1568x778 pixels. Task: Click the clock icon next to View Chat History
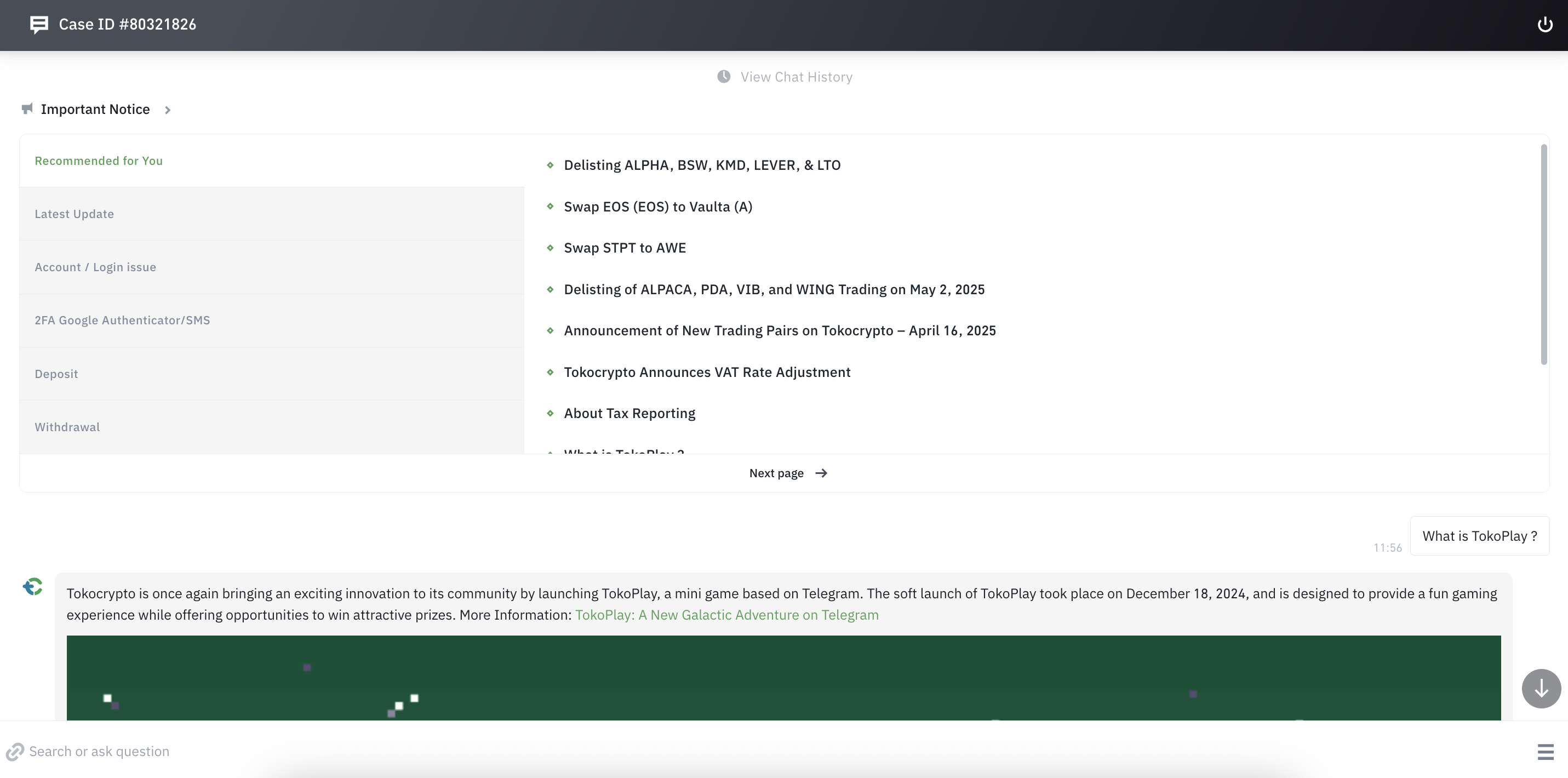pyautogui.click(x=724, y=77)
